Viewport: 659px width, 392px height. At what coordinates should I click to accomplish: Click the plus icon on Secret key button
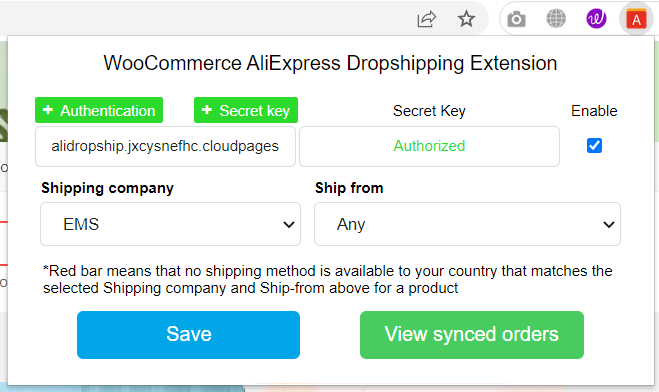click(207, 110)
